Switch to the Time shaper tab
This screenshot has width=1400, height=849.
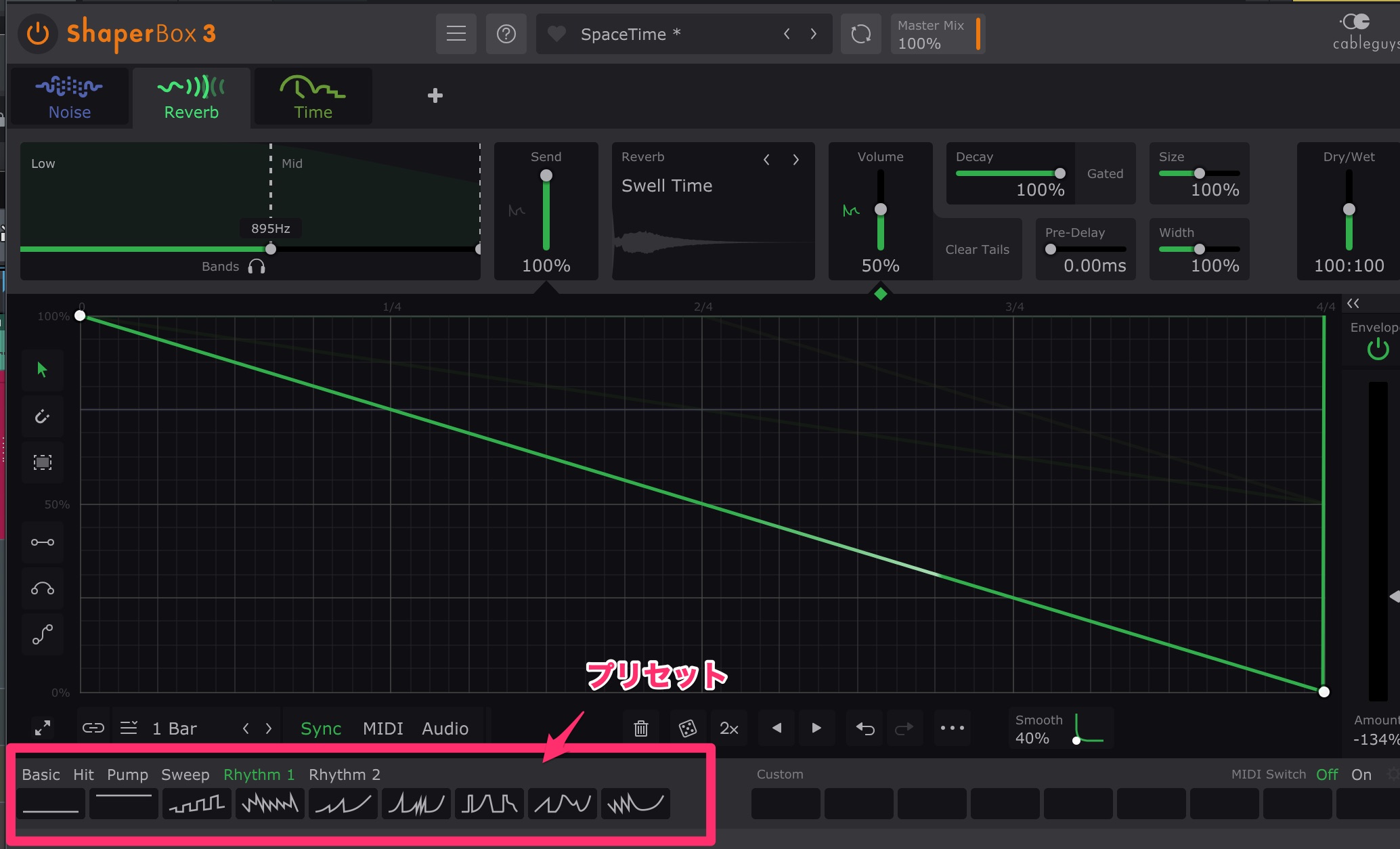coord(313,97)
